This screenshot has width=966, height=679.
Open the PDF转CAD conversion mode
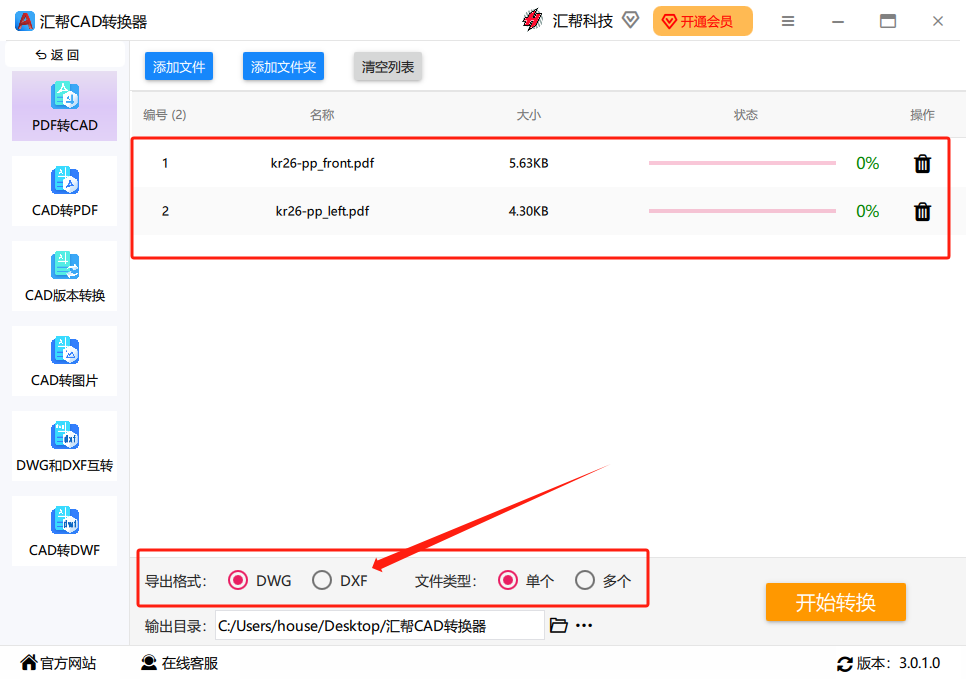click(x=65, y=106)
